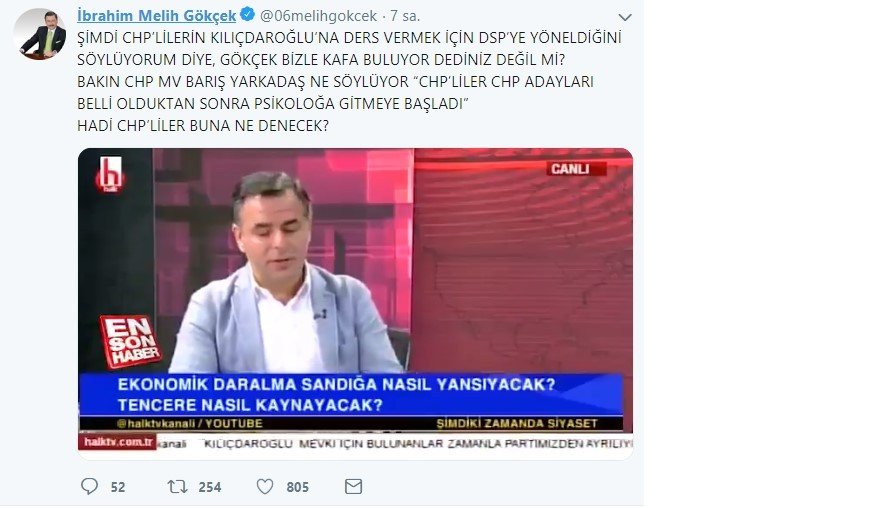Screen dimensions: 880x508
Task: Like the tweet with the heart icon
Action: (265, 486)
